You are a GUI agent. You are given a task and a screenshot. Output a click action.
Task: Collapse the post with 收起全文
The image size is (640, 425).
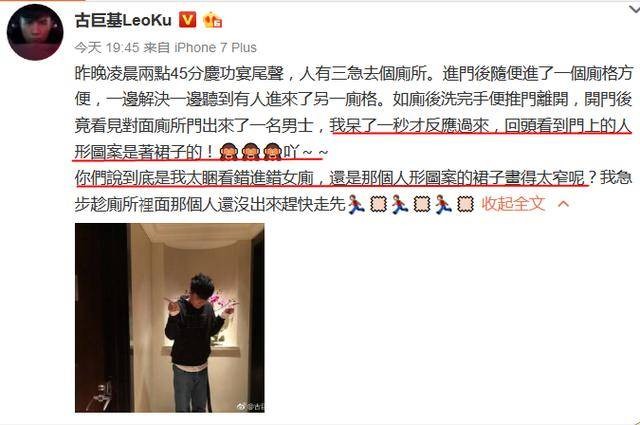513,203
